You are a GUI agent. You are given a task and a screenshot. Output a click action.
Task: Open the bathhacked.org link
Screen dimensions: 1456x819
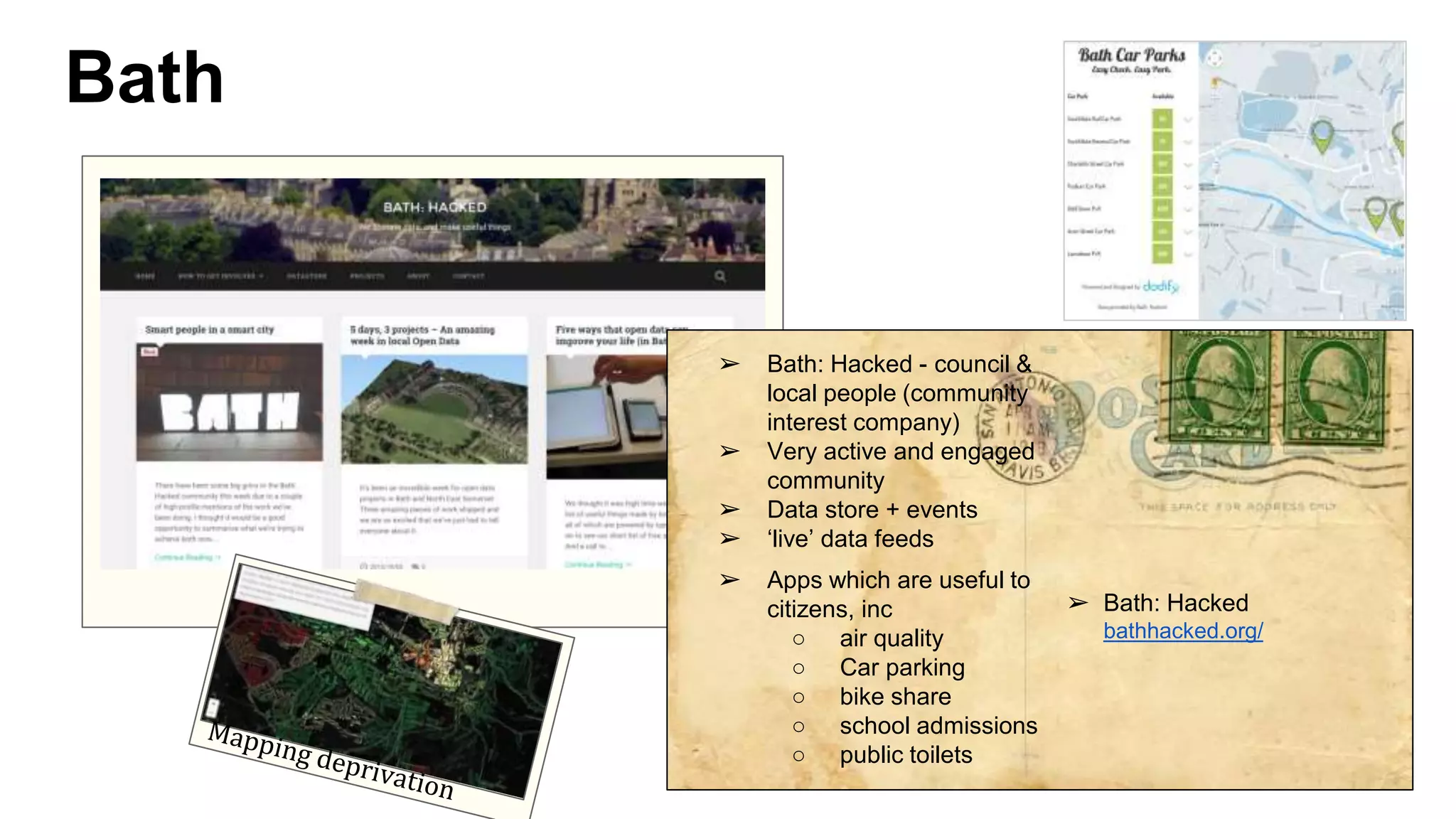[x=1183, y=631]
